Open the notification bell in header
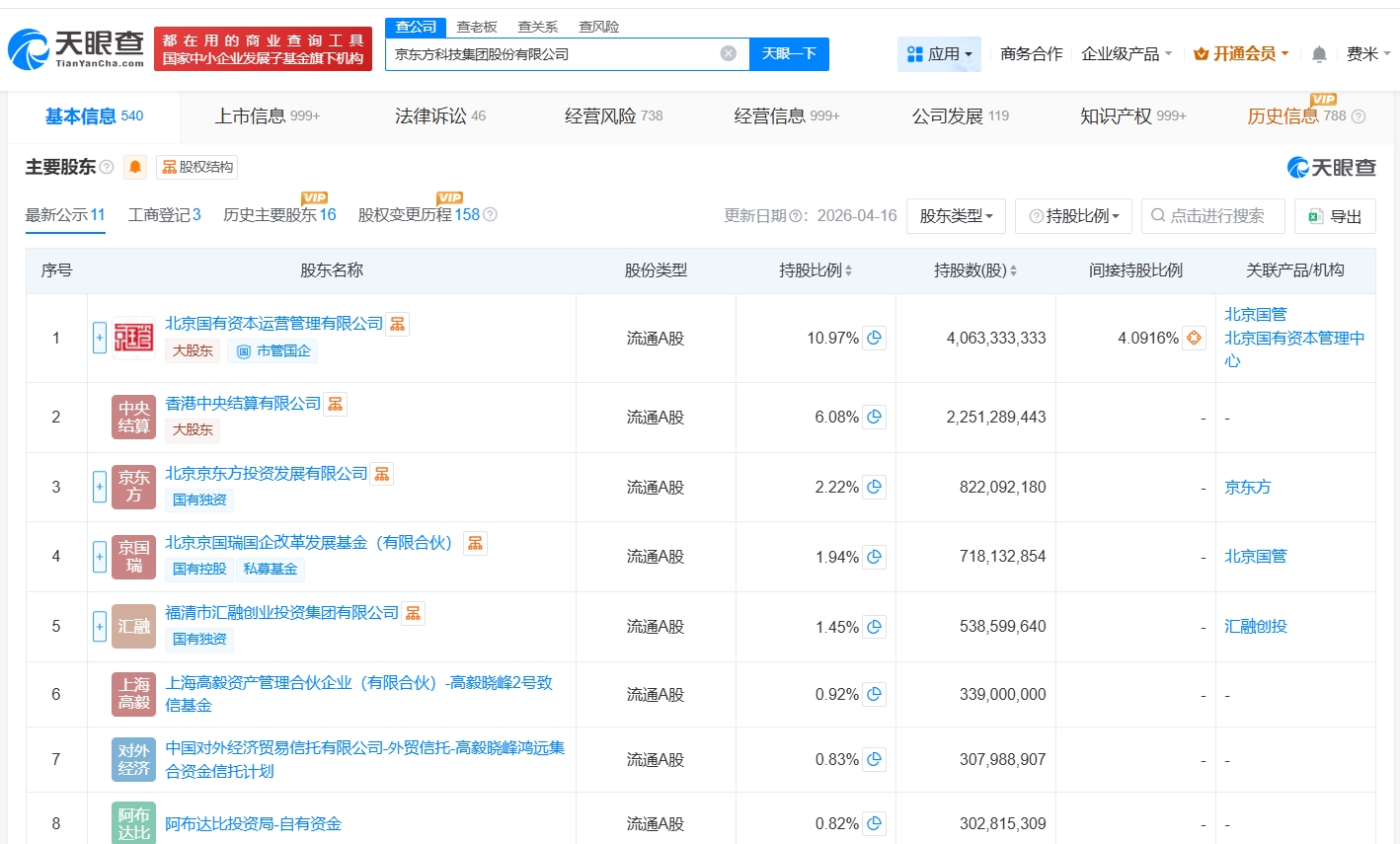 tap(1319, 54)
